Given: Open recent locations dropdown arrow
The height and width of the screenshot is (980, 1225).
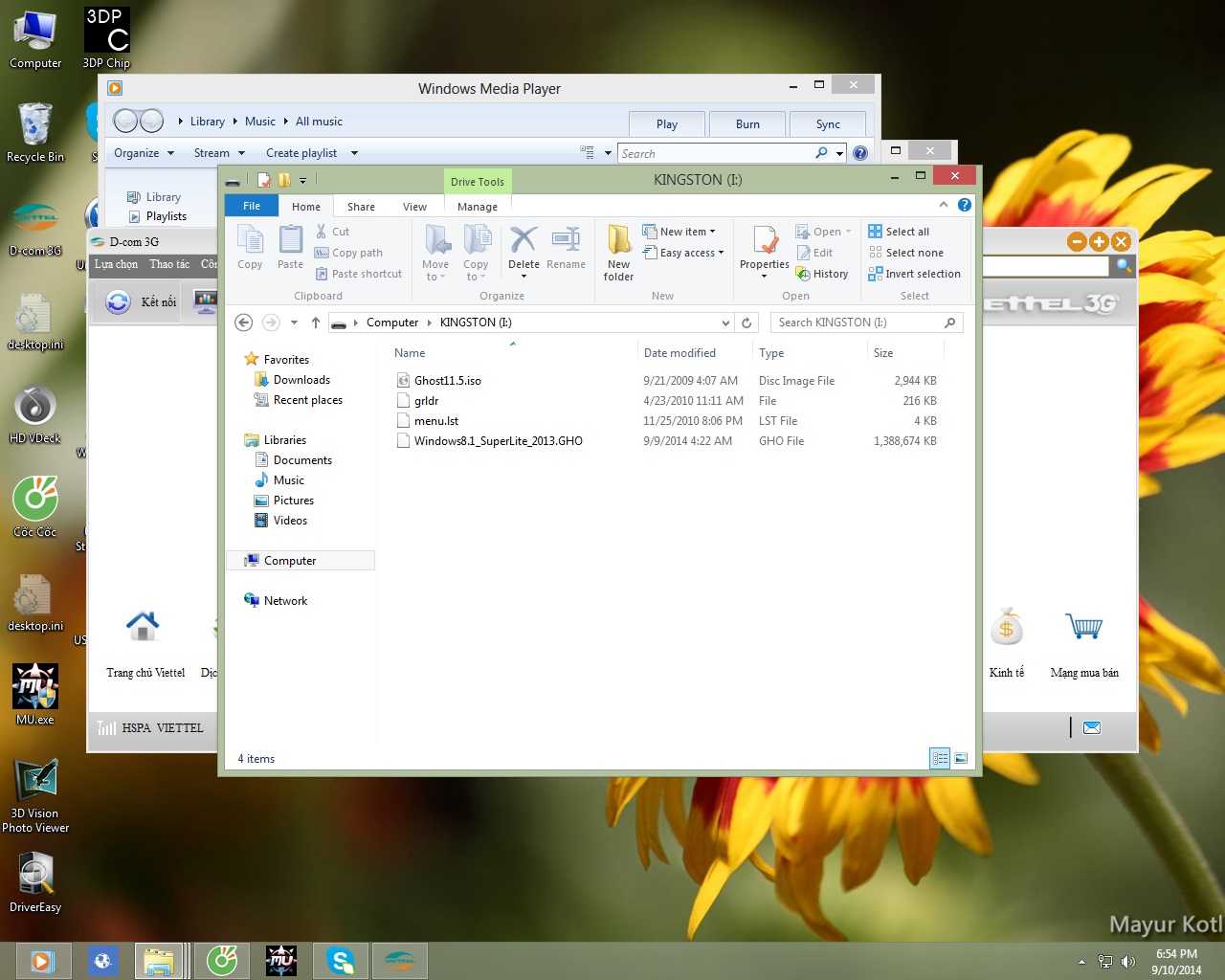Looking at the screenshot, I should pyautogui.click(x=294, y=323).
